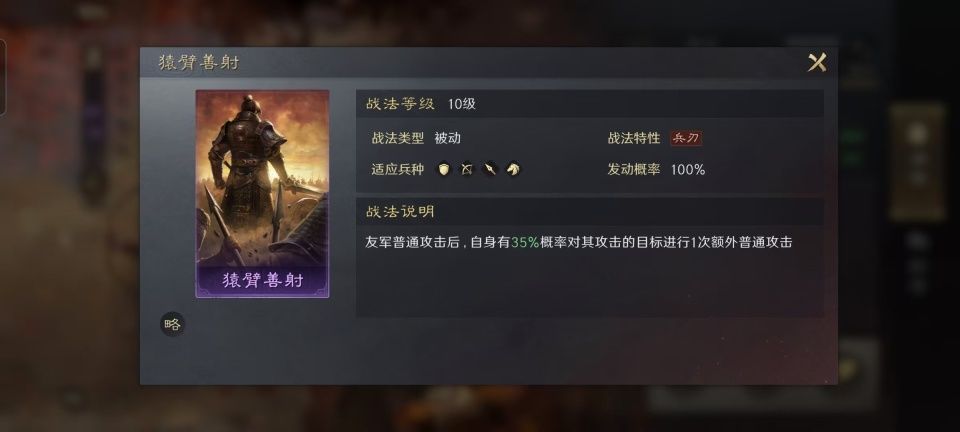
Task: Click the 战法类型 label
Action: pyautogui.click(x=397, y=138)
